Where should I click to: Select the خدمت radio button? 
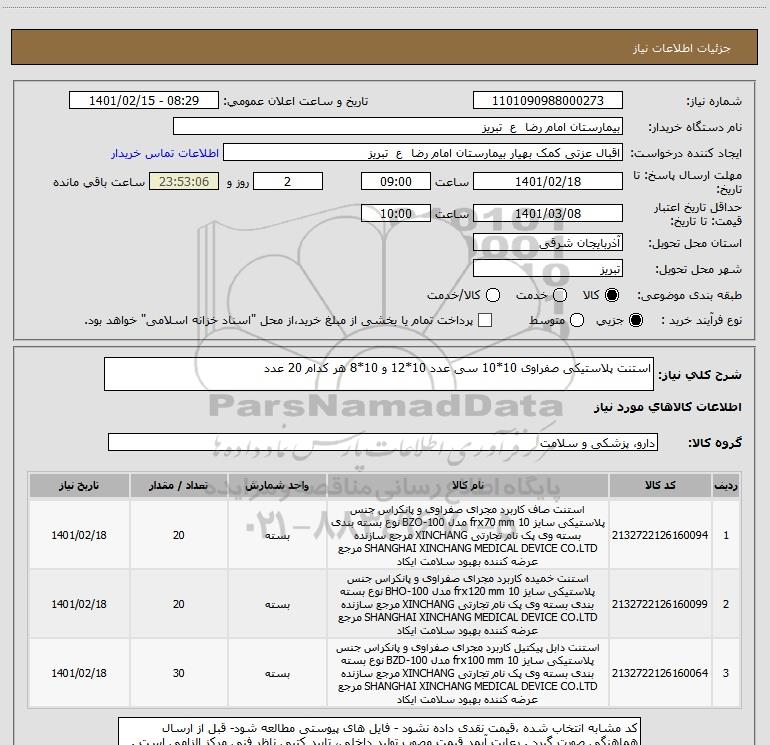click(x=560, y=295)
